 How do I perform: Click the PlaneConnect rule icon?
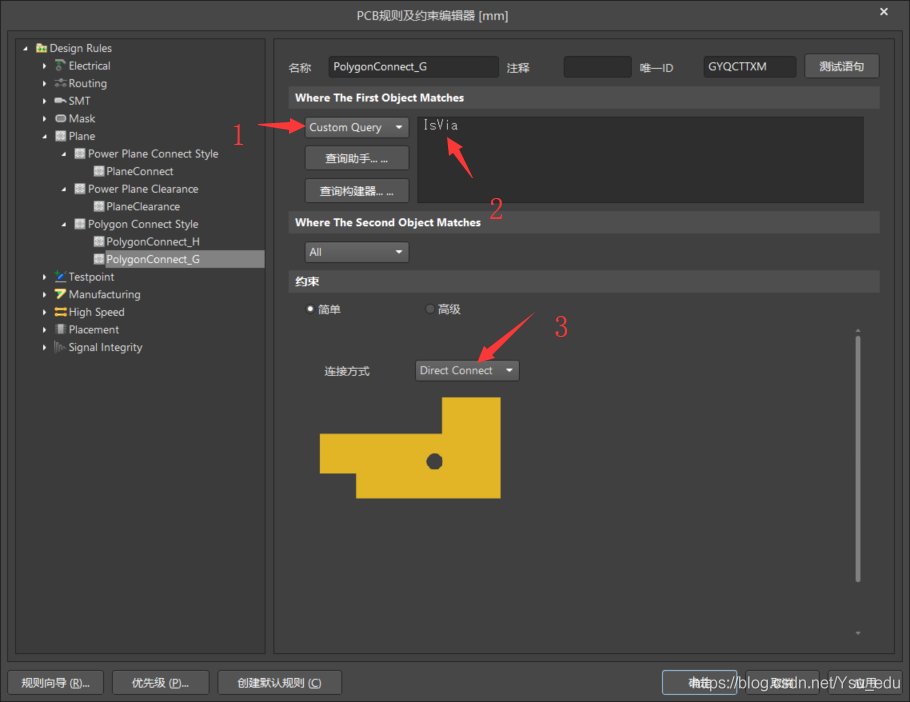point(99,171)
